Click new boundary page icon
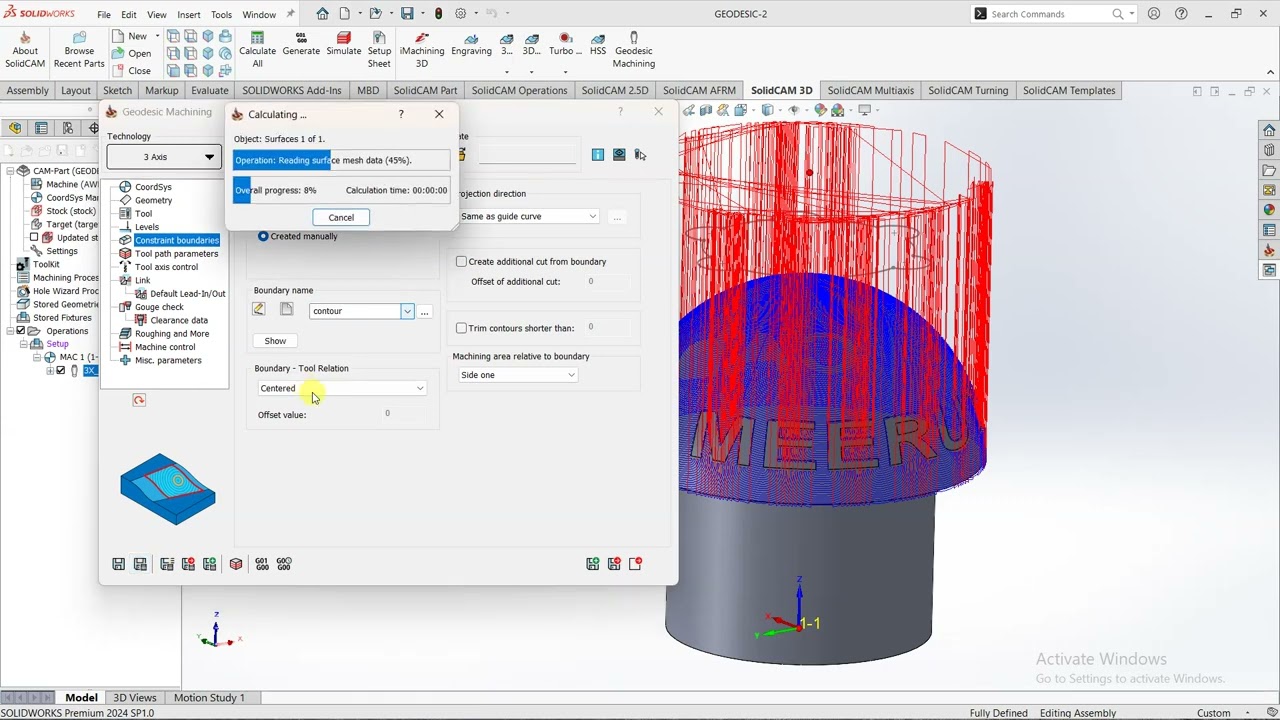The image size is (1280, 720). click(x=286, y=310)
